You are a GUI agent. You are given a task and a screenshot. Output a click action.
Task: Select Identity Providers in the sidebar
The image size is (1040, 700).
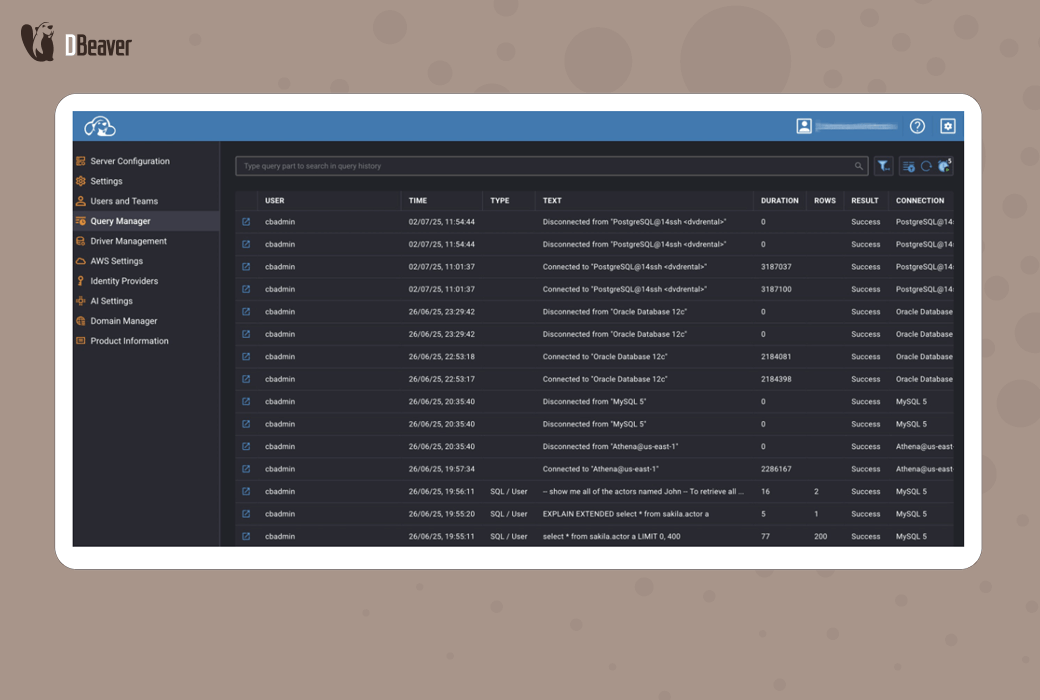[124, 281]
